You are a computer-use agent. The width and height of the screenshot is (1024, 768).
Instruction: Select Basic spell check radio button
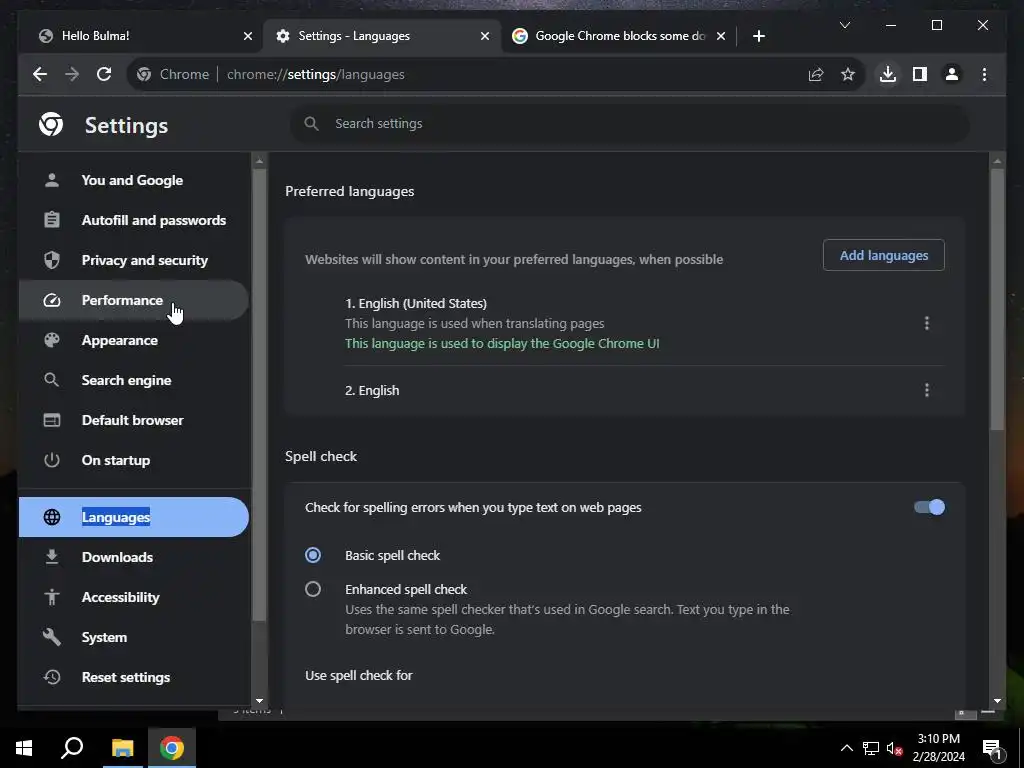[x=313, y=555]
